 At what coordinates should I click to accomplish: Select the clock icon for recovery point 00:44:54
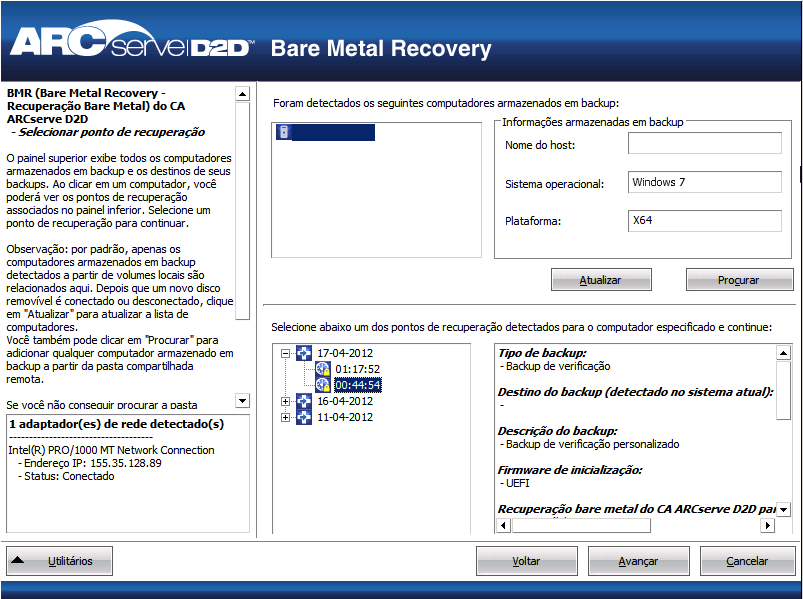click(325, 384)
